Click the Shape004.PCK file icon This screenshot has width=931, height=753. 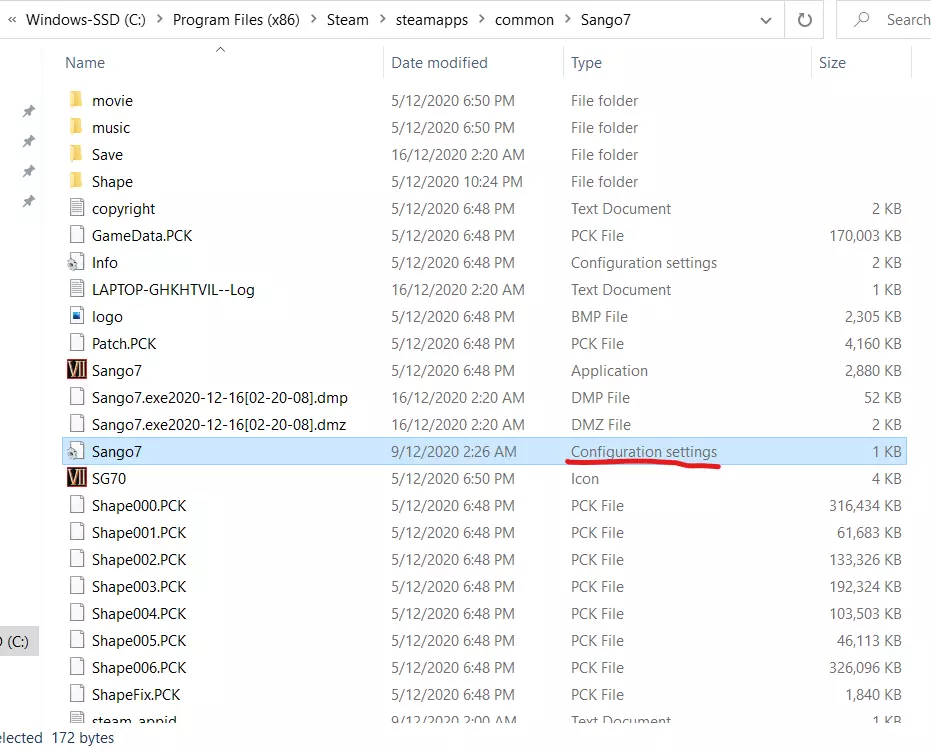[77, 613]
